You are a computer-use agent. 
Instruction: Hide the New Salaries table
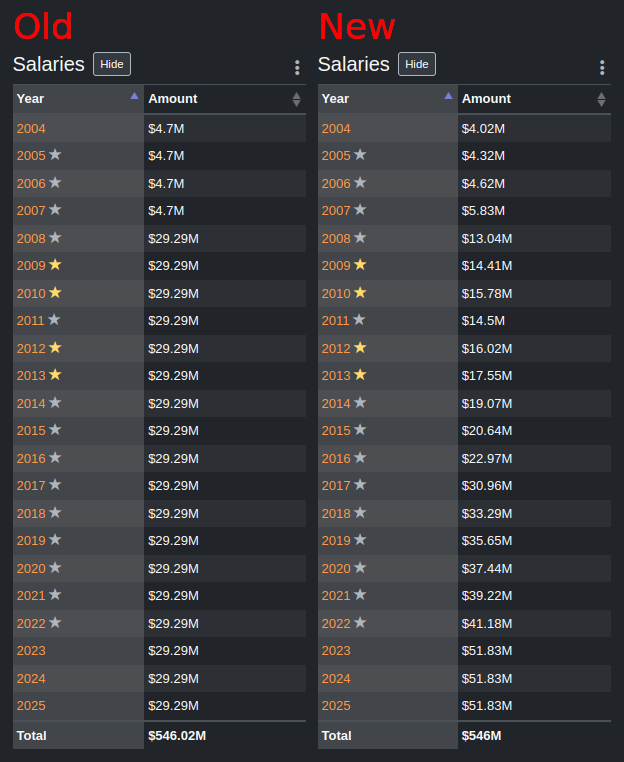417,64
